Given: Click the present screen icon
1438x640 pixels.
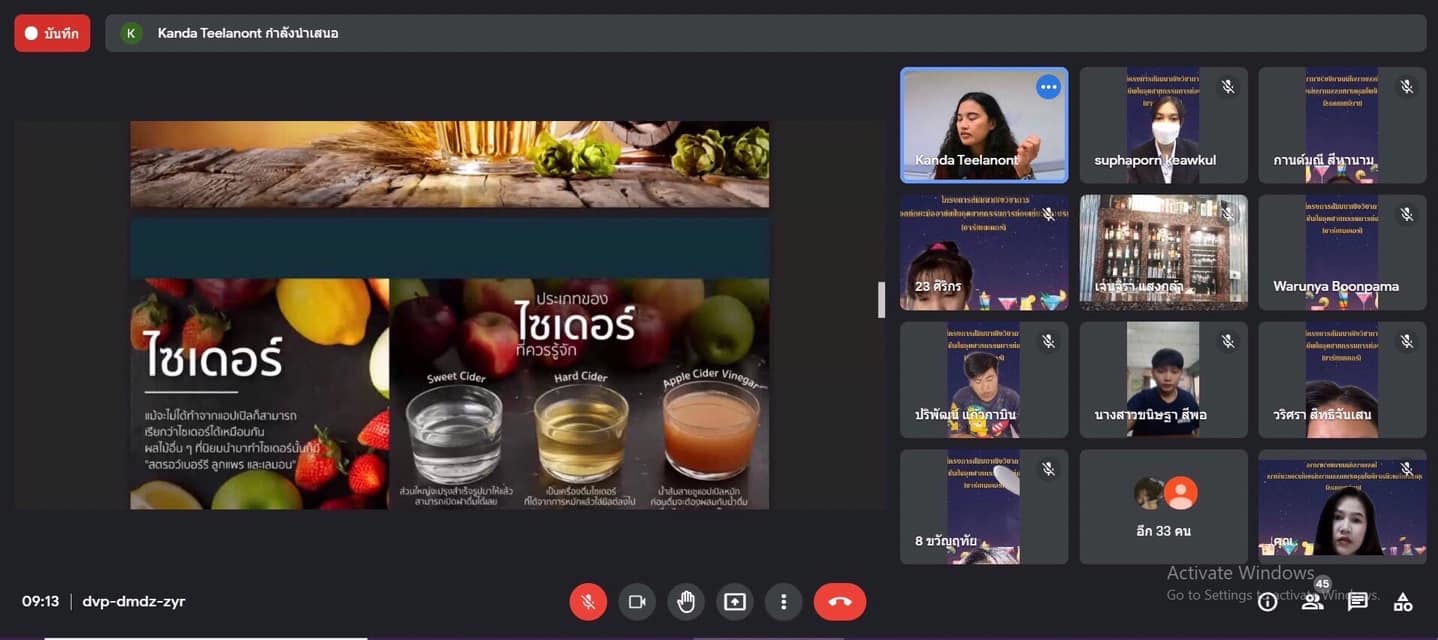Looking at the screenshot, I should [735, 602].
